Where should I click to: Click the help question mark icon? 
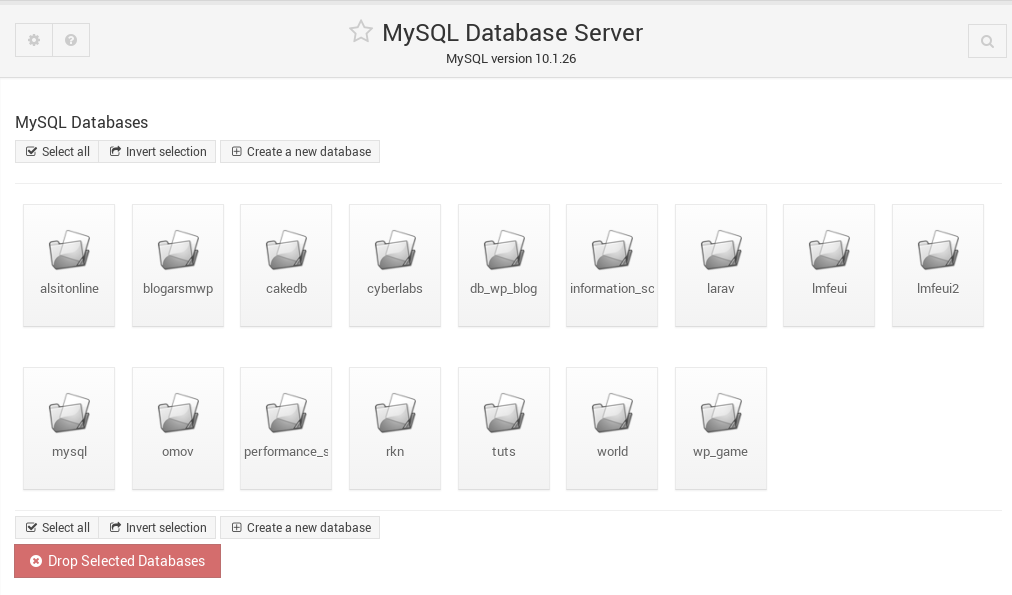[71, 40]
